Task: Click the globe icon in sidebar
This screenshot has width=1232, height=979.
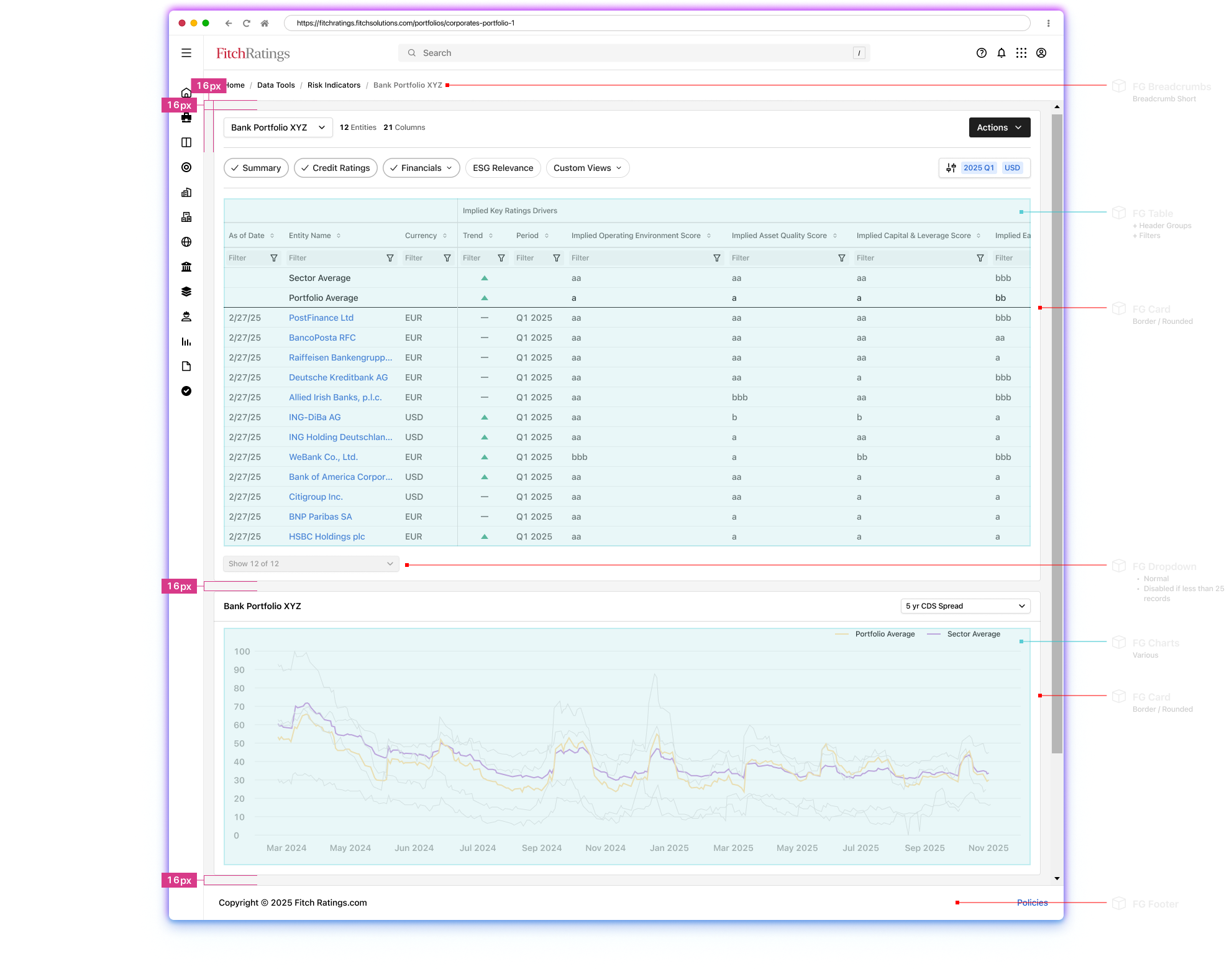Action: 186,242
